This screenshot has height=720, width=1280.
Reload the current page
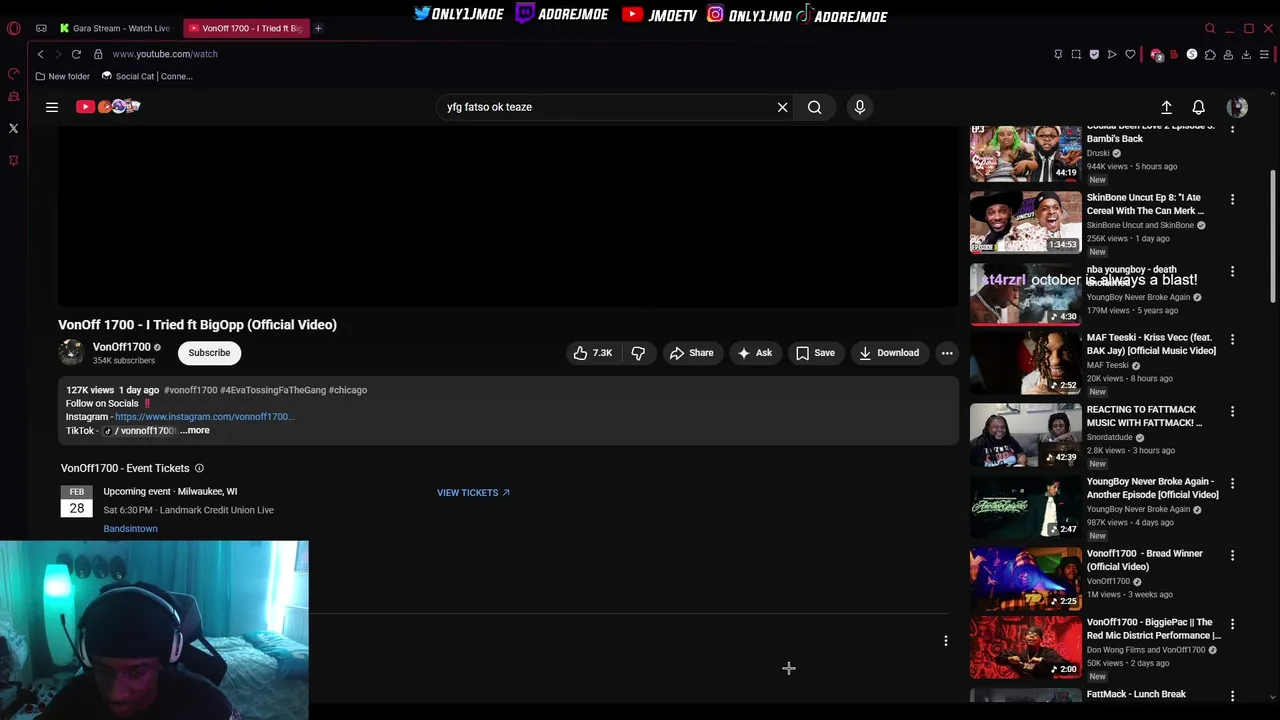coord(76,54)
